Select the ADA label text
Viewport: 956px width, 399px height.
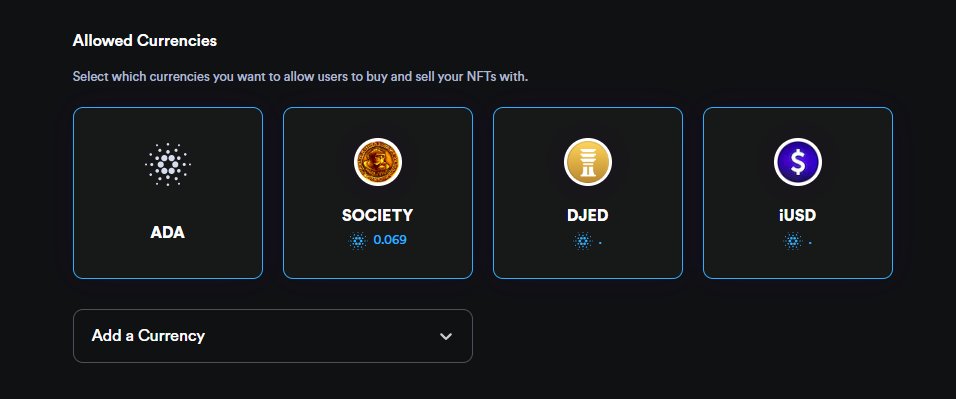[168, 232]
